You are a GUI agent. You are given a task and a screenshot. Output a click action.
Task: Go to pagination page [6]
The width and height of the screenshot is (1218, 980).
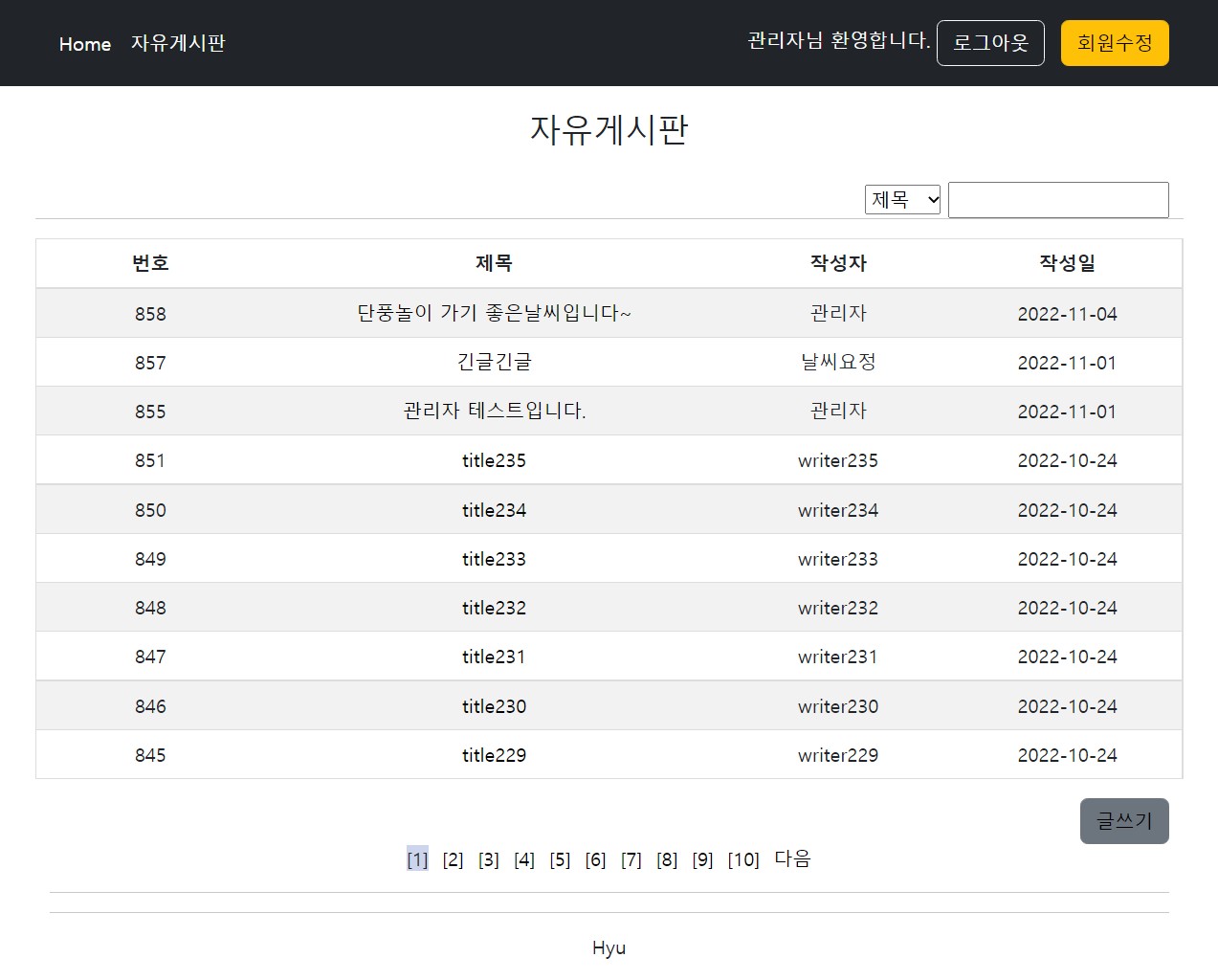(x=595, y=859)
